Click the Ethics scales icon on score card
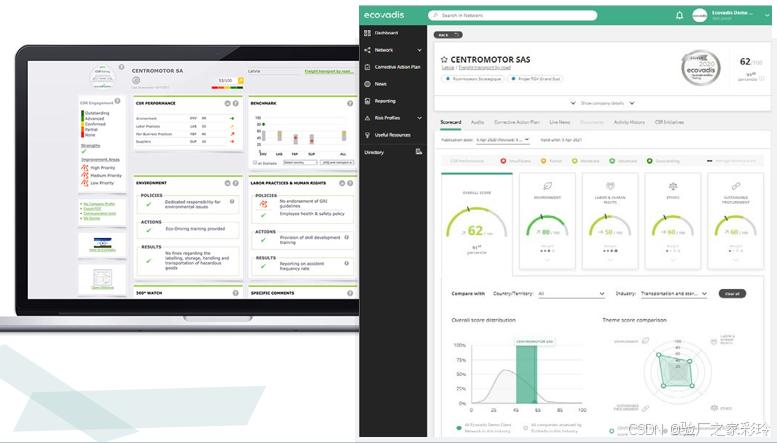Image resolution: width=777 pixels, height=443 pixels. point(673,186)
